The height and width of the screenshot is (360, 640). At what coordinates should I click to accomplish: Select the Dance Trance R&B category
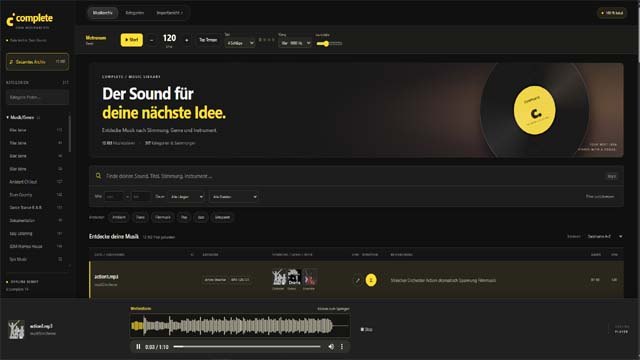coord(36,207)
